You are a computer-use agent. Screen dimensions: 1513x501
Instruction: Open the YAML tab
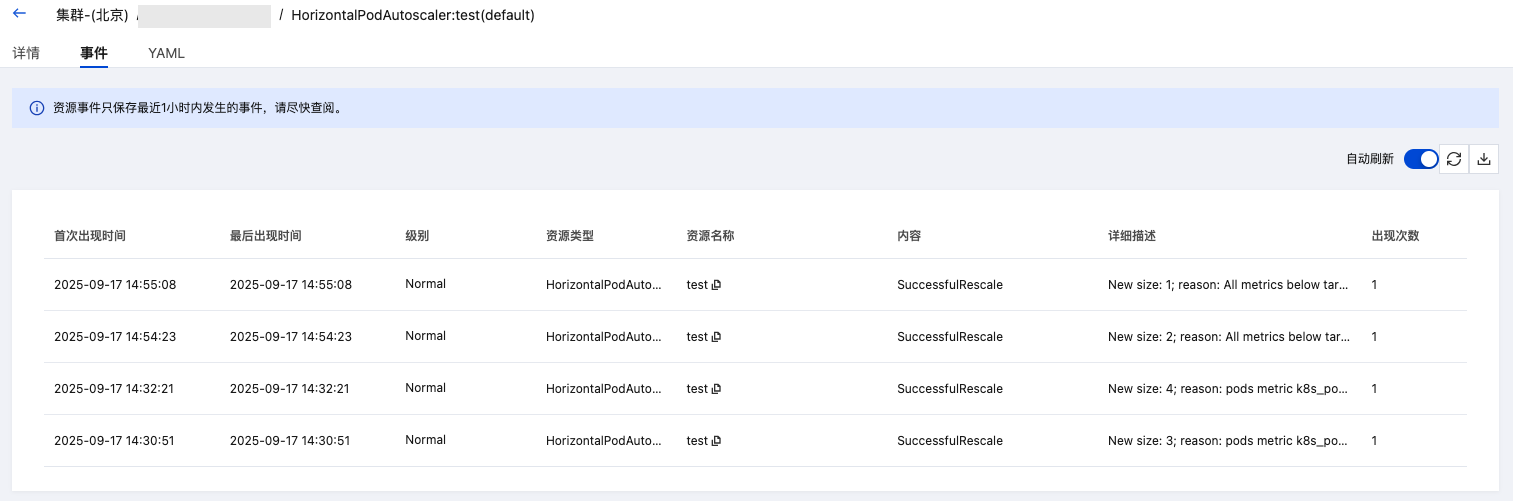pyautogui.click(x=166, y=53)
